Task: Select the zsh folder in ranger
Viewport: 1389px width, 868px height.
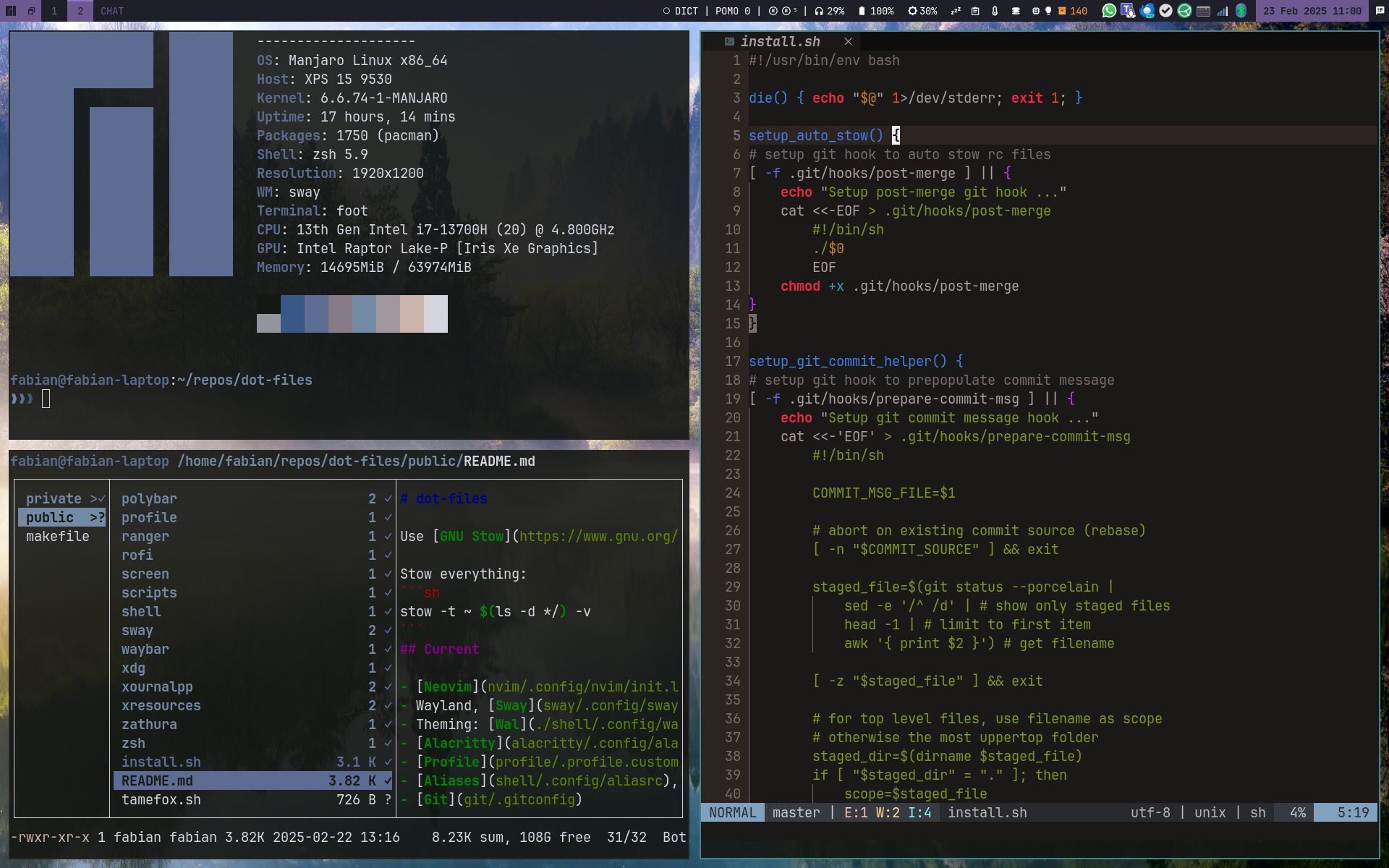Action: (253, 743)
